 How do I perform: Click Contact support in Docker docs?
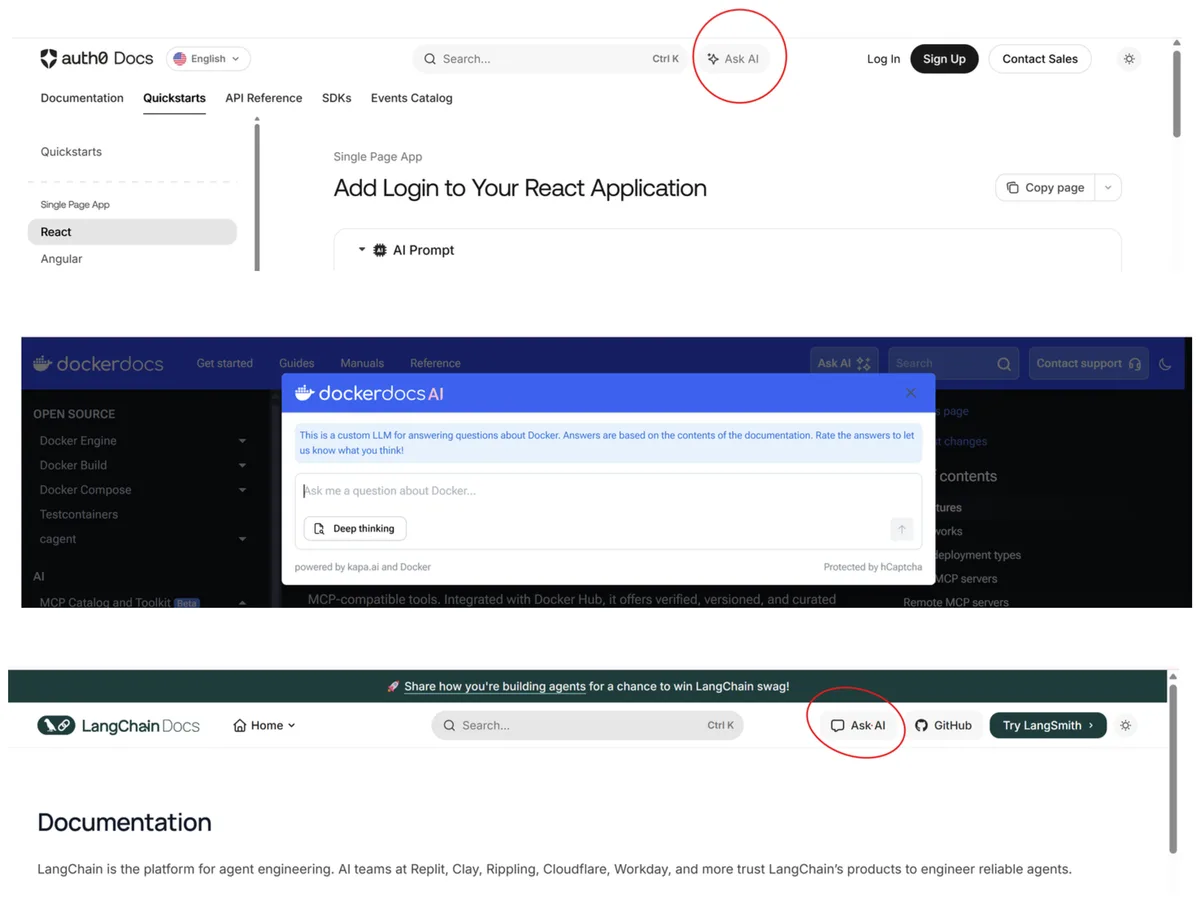(1088, 363)
